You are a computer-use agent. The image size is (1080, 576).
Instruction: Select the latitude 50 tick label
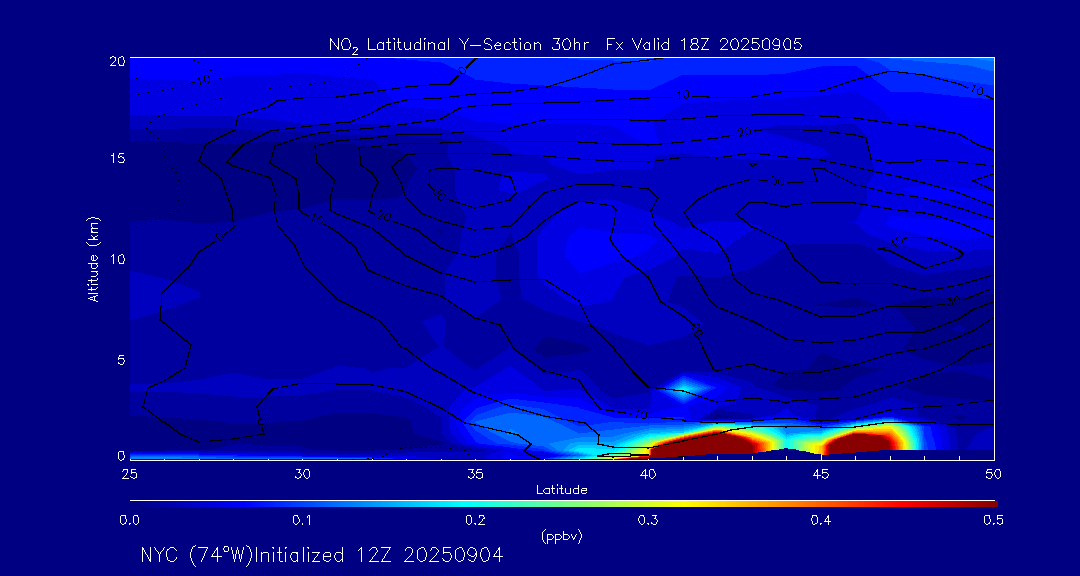click(x=993, y=472)
